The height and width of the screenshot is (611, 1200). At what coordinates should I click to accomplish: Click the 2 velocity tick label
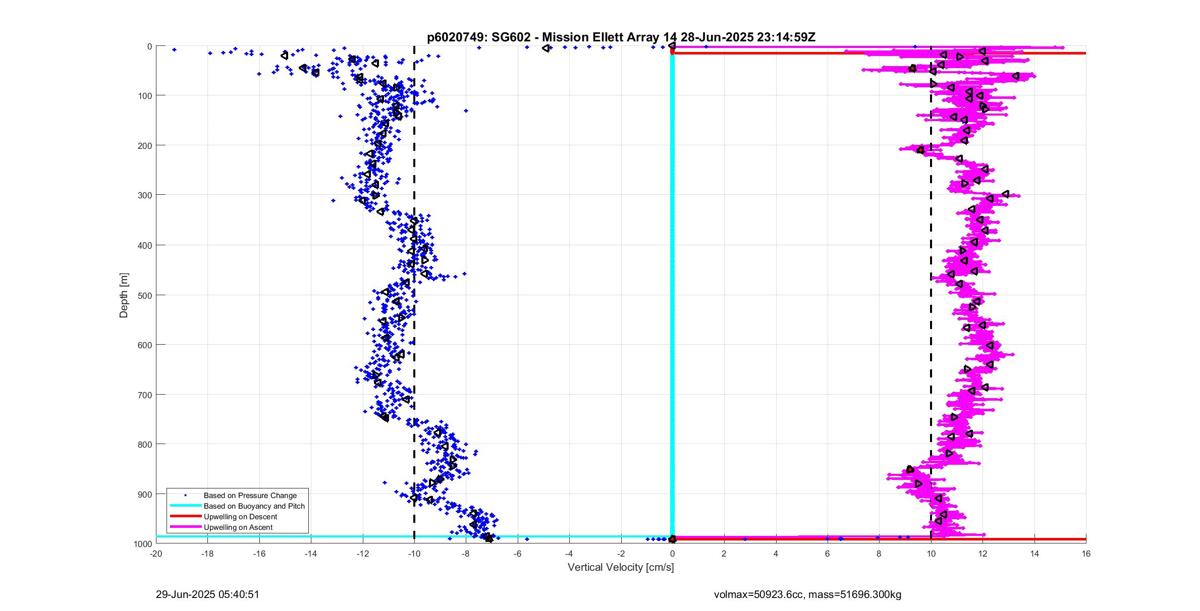click(x=724, y=553)
